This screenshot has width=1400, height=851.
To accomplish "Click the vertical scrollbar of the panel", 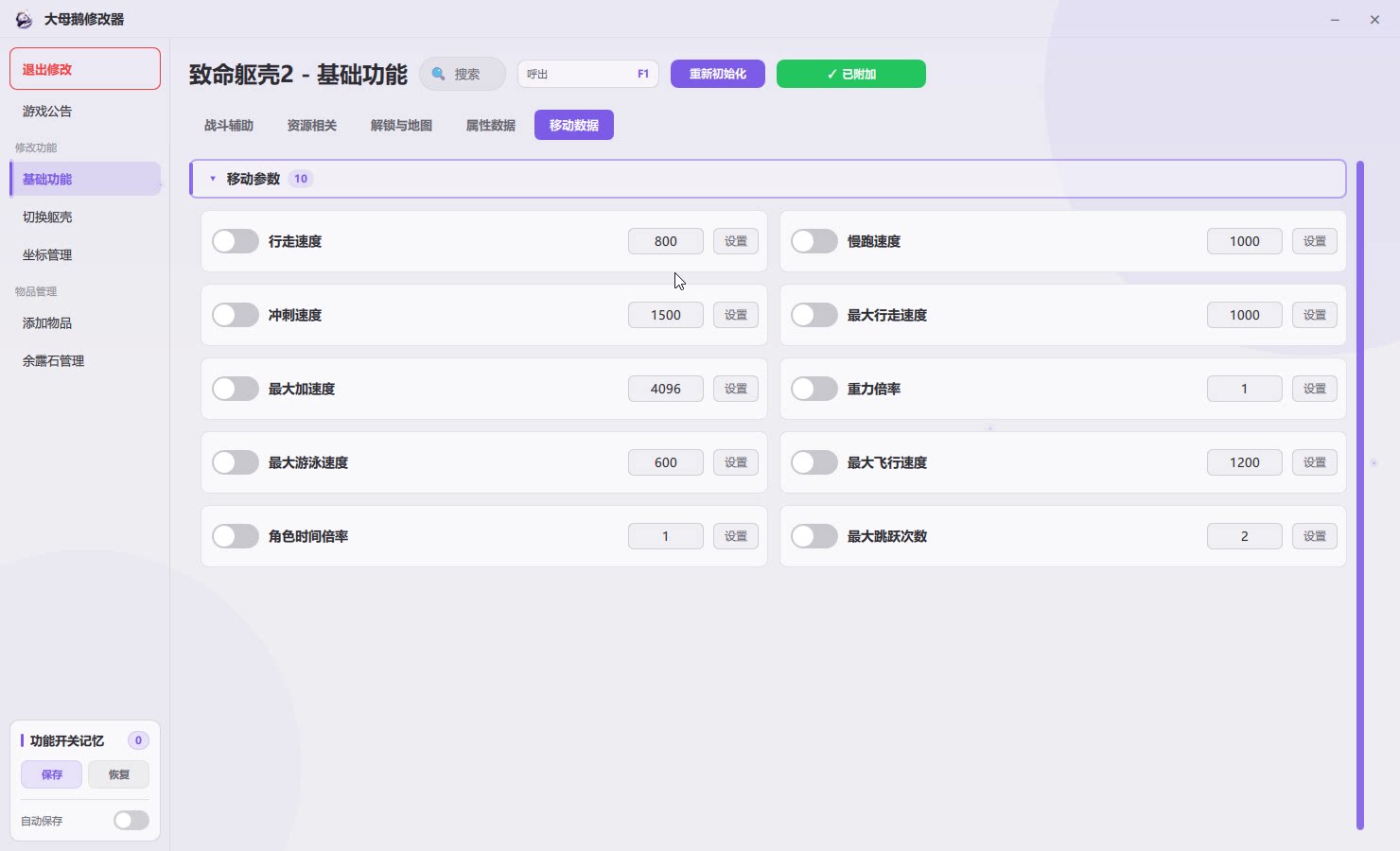I will (1360, 495).
